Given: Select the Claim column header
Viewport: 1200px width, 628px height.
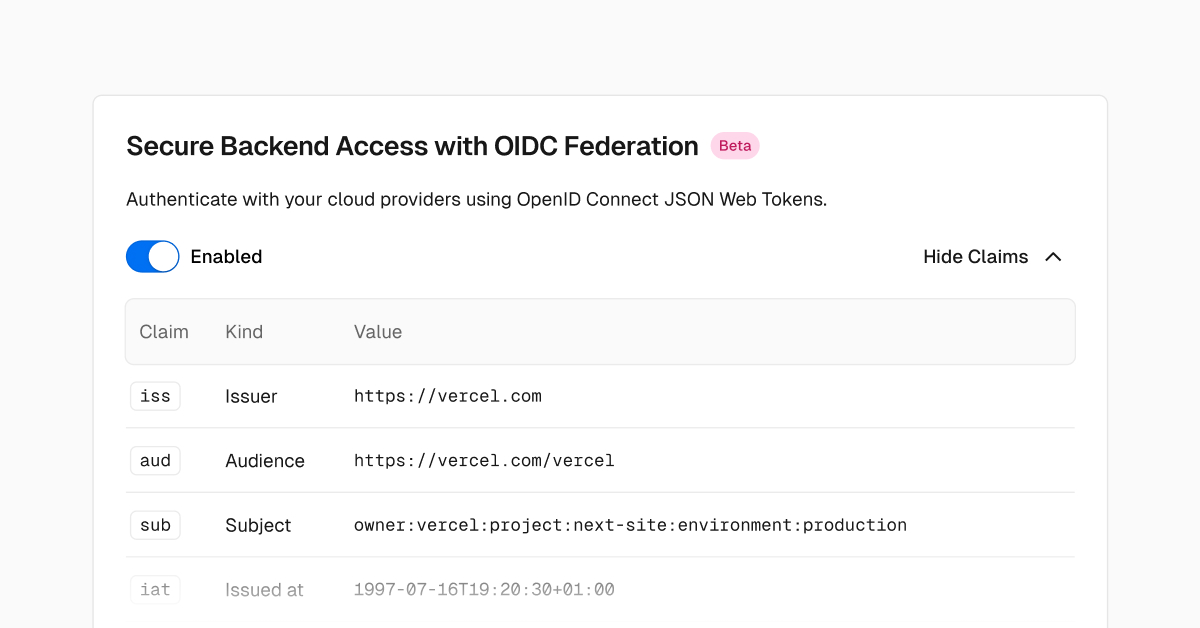Looking at the screenshot, I should coord(164,331).
